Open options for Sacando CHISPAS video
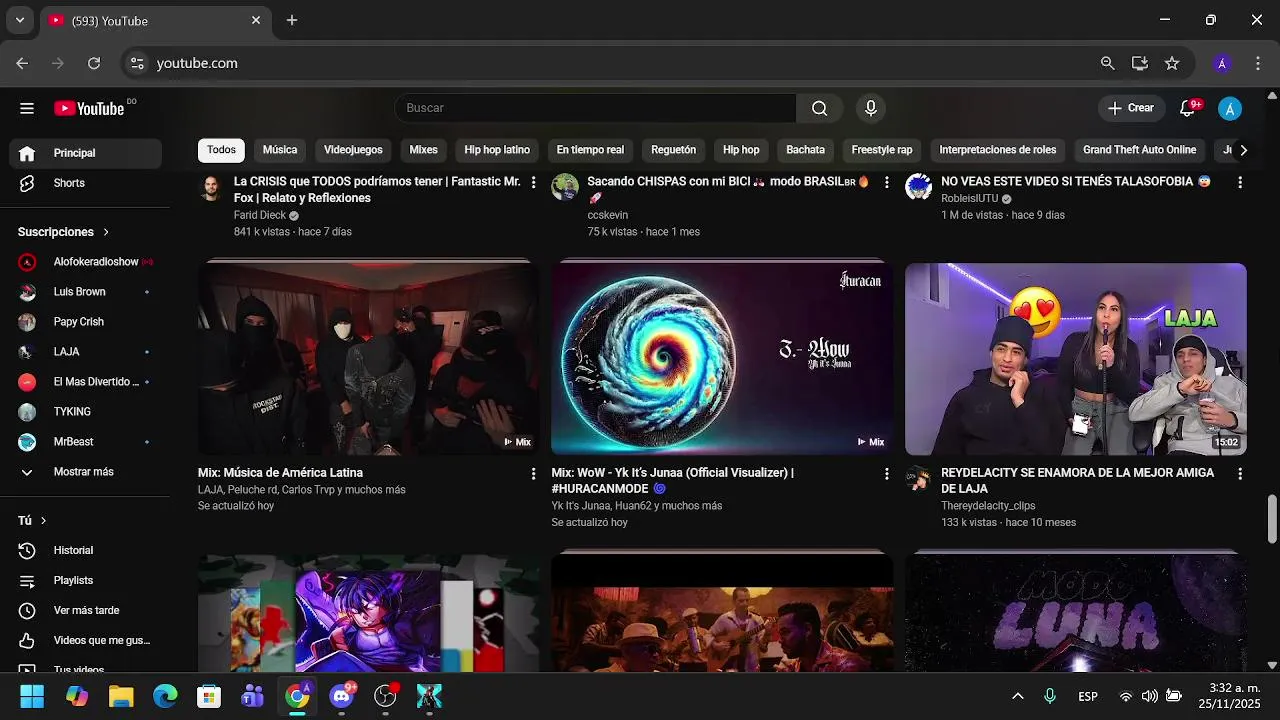1280x720 pixels. click(886, 182)
